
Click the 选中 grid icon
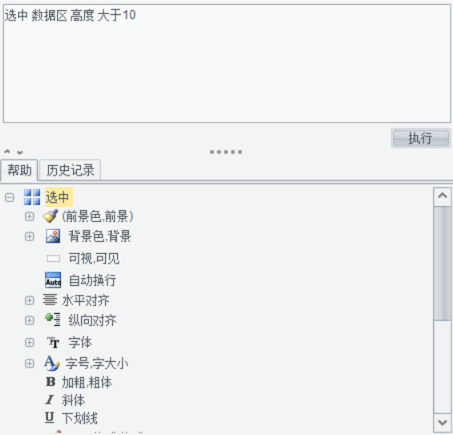32,197
